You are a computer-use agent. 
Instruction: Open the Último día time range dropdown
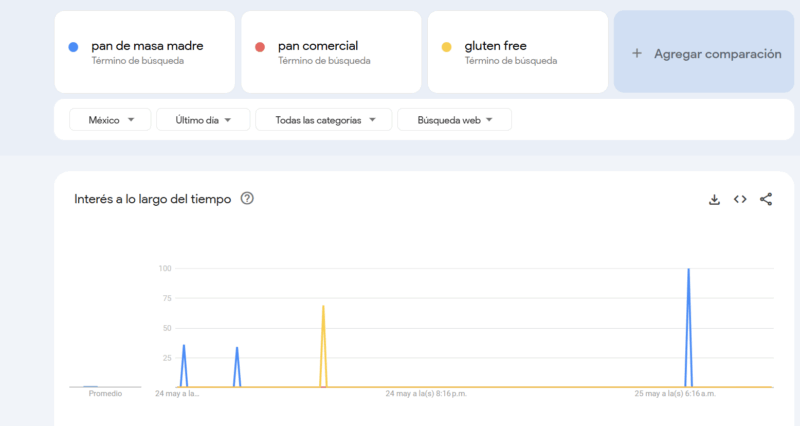[202, 120]
